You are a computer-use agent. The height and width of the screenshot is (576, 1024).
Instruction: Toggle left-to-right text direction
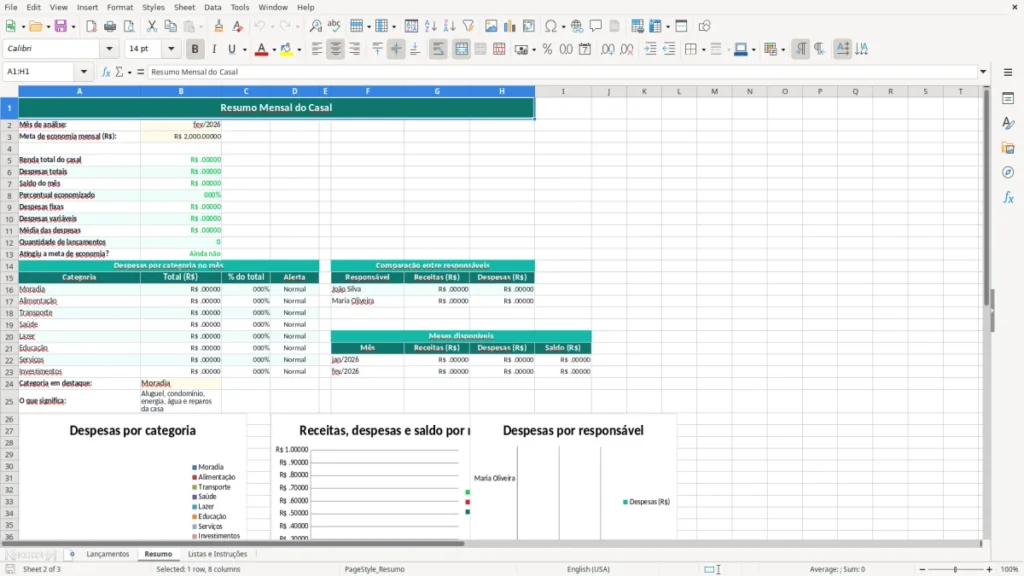point(801,49)
